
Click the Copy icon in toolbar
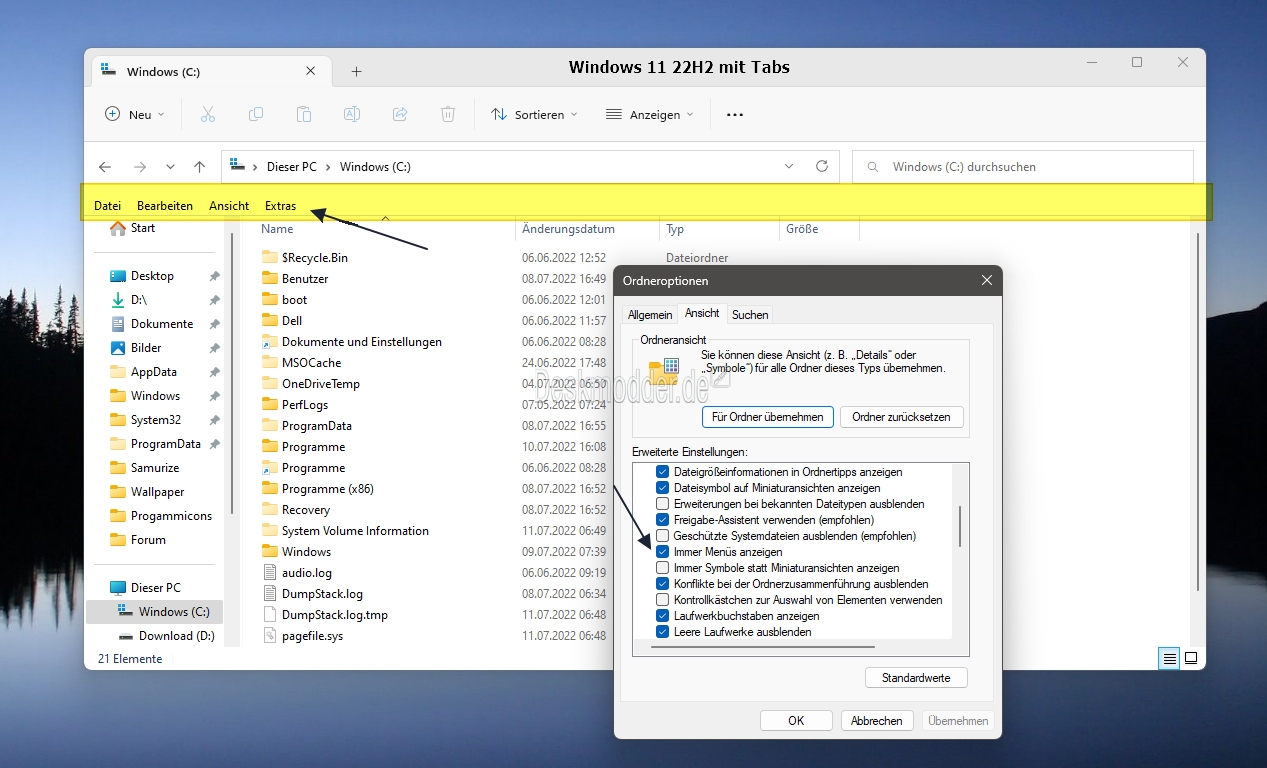(x=256, y=114)
